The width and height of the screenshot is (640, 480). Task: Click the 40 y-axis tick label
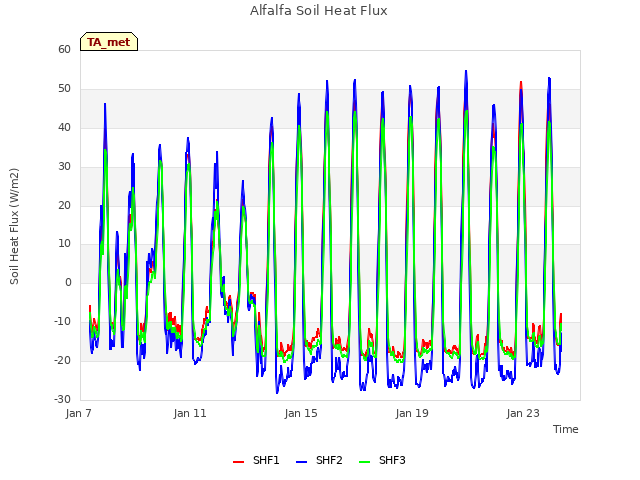64,127
